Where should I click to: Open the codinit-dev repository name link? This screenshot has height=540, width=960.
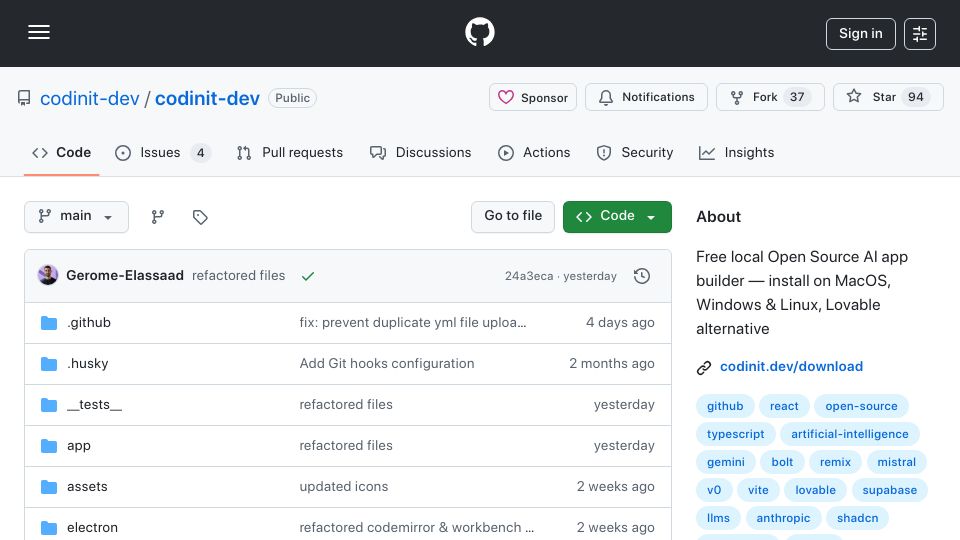[x=207, y=99]
